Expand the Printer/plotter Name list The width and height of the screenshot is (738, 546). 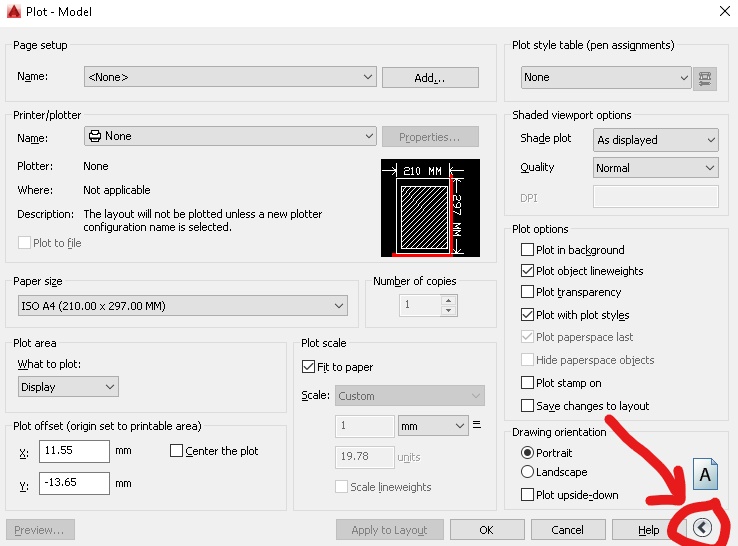click(x=229, y=136)
